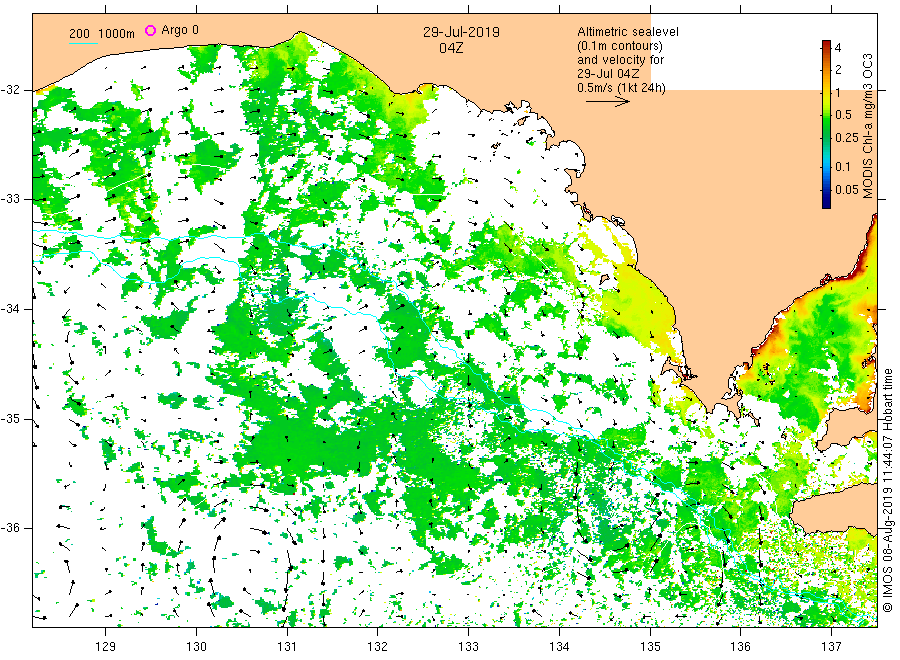900x660 pixels.
Task: Click '0.5m/s (1kt 24h)' velocity scale text
Action: coord(621,88)
